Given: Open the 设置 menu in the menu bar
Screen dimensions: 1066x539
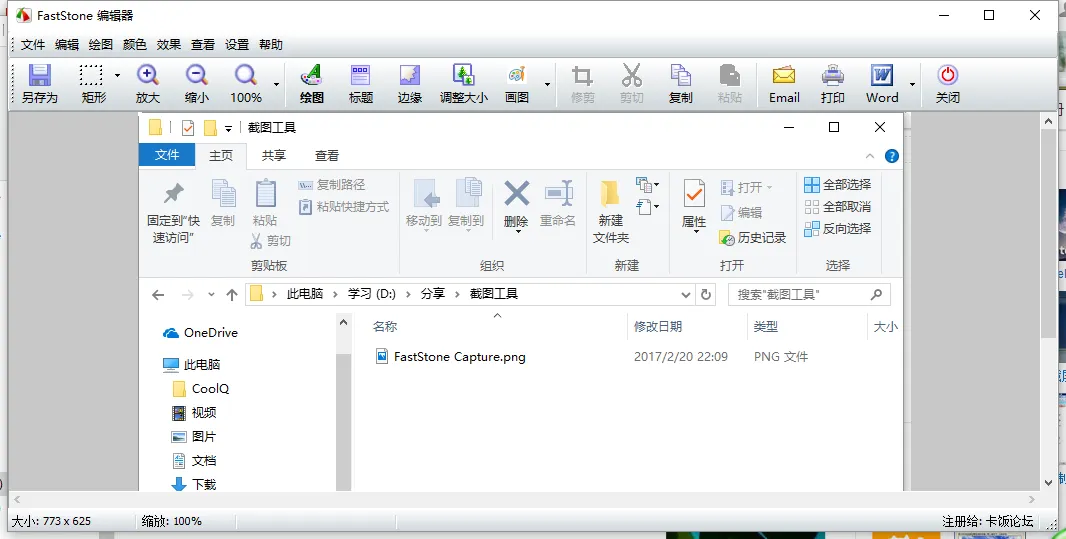Looking at the screenshot, I should point(237,45).
